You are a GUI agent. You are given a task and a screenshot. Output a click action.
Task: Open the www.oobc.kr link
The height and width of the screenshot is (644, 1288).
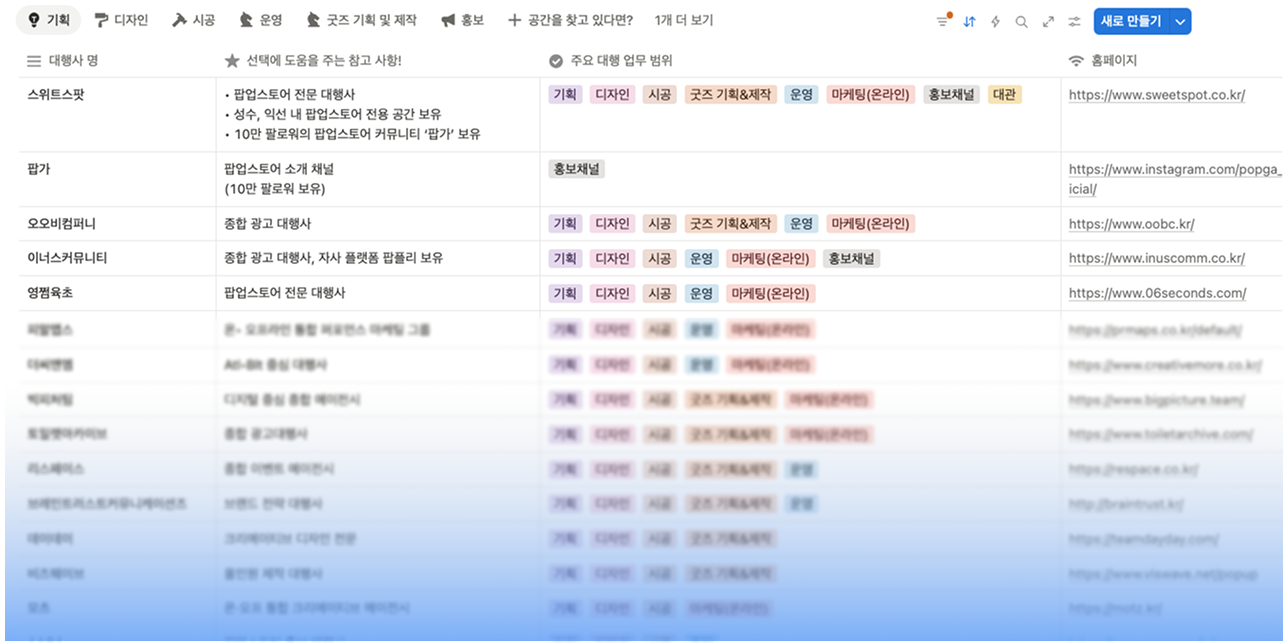point(1131,224)
